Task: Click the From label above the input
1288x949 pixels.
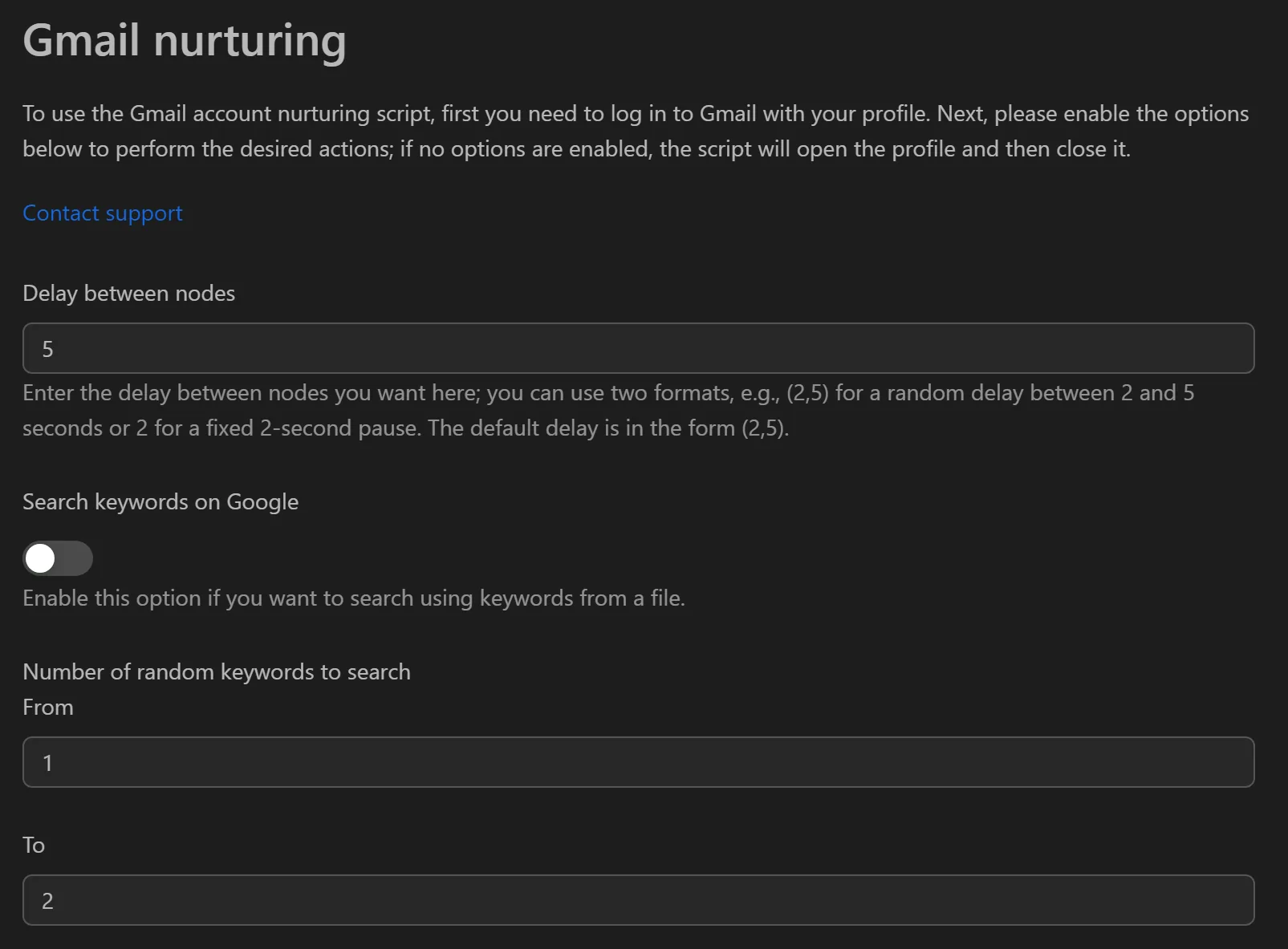Action: click(47, 707)
